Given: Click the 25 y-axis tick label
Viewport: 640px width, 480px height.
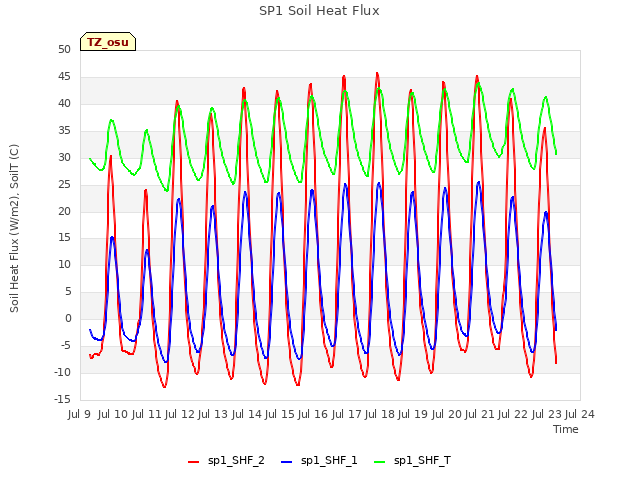Looking at the screenshot, I should (64, 184).
